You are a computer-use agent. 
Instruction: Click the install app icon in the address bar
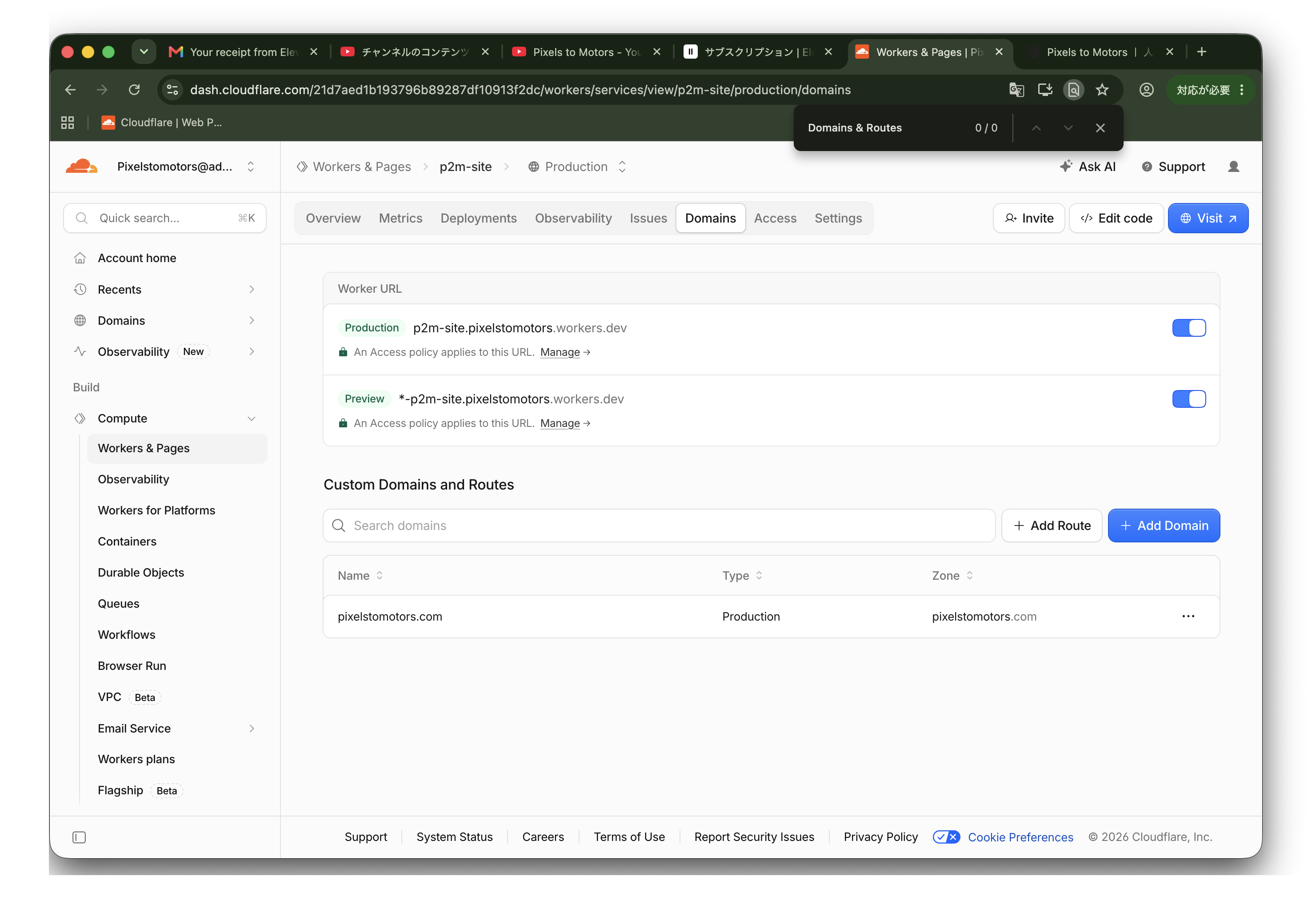pos(1044,90)
